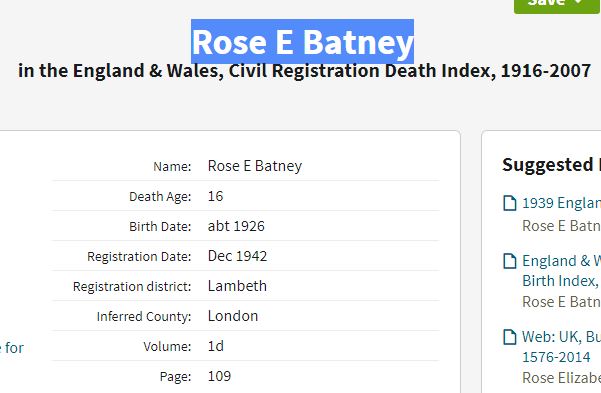601x393 pixels.
Task: Click the Inferred County value London
Action: coord(233,316)
